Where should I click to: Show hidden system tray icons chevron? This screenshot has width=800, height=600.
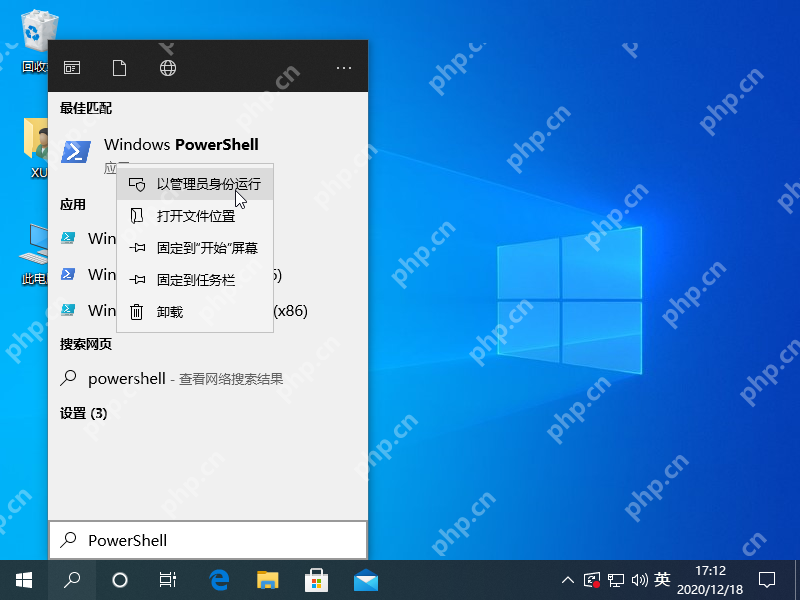click(x=568, y=579)
